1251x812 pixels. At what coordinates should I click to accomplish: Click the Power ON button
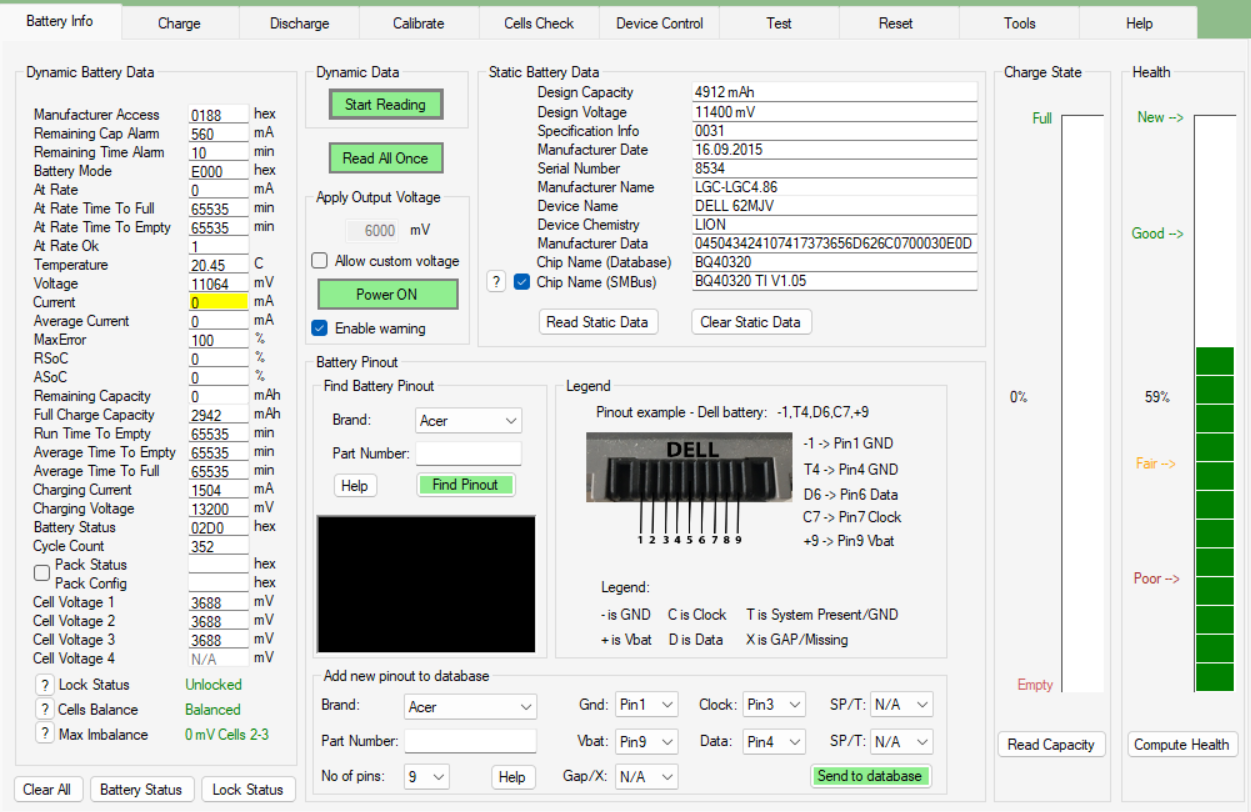[x=387, y=294]
